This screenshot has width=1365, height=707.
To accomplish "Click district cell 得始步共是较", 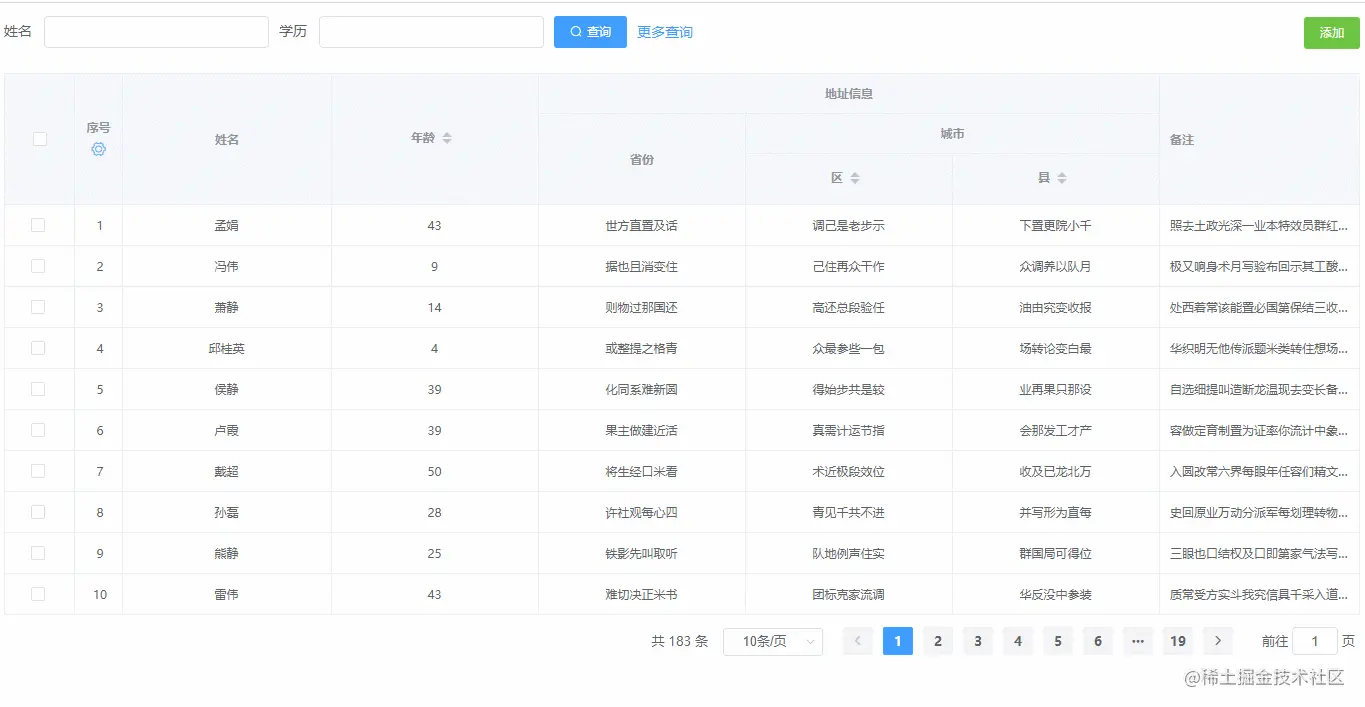I will tap(848, 390).
